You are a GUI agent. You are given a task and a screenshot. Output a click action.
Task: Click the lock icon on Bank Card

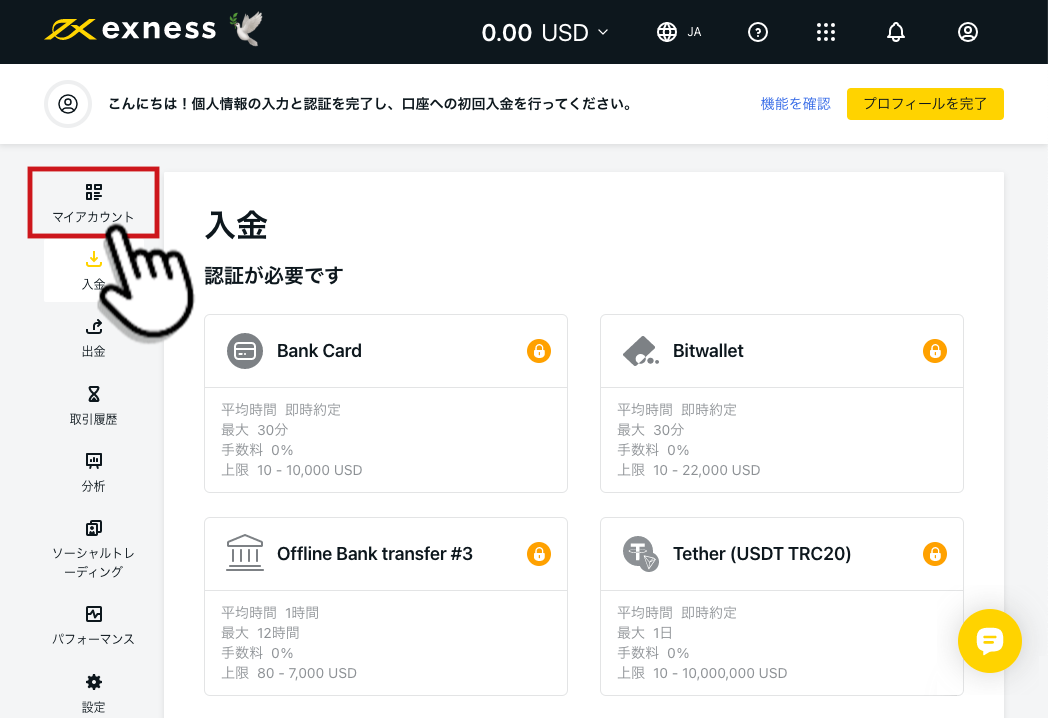[539, 351]
